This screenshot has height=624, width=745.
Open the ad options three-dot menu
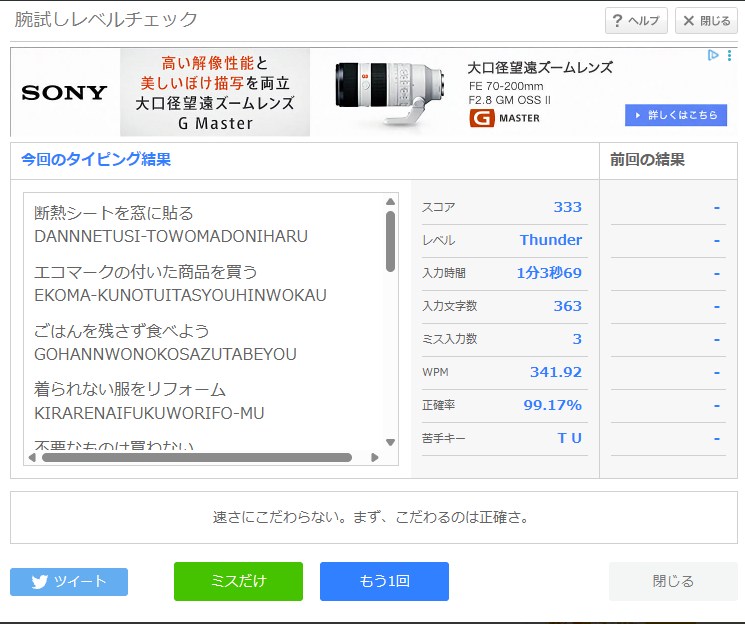730,56
